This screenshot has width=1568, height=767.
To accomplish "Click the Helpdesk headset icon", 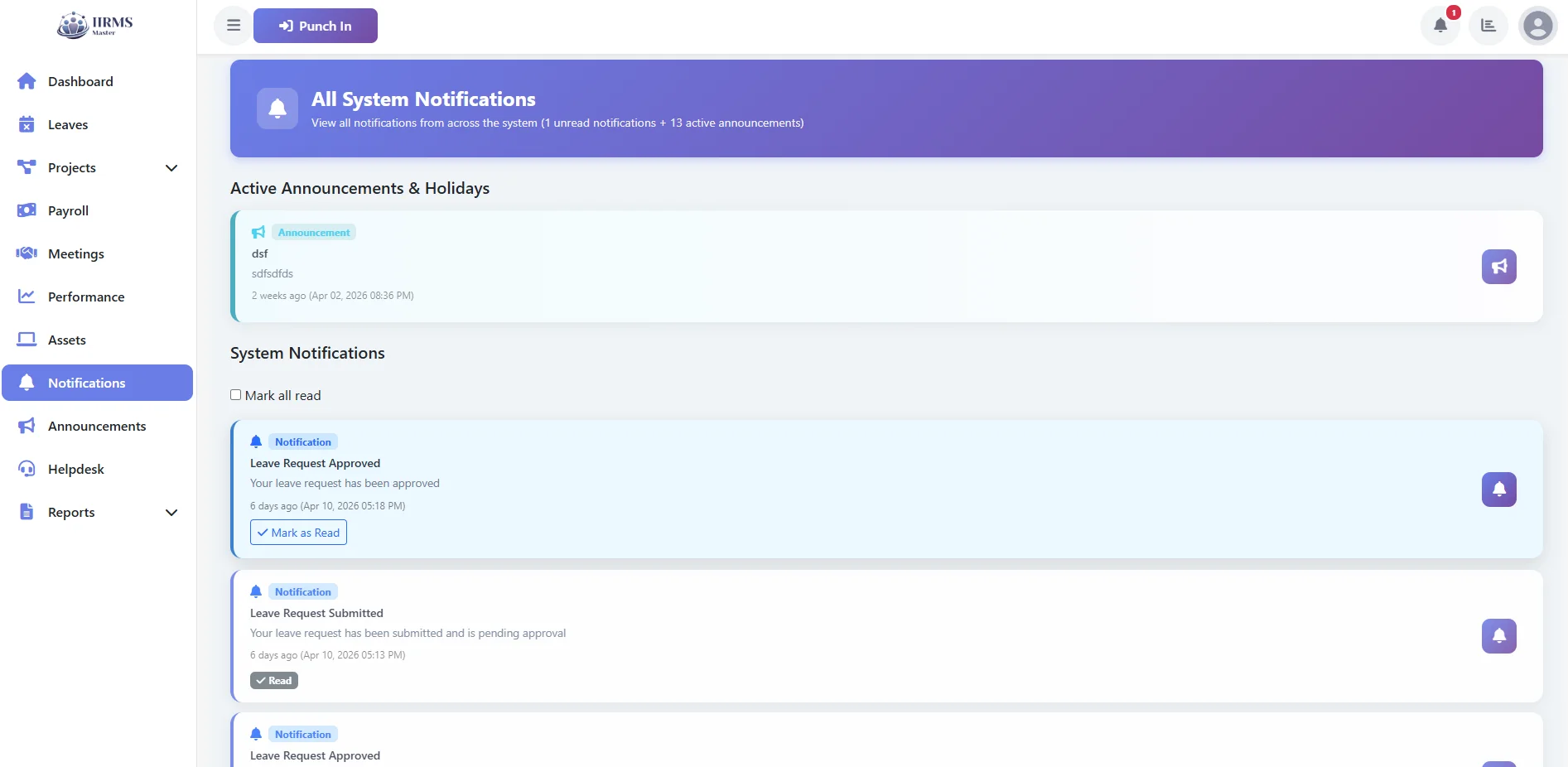I will click(27, 469).
